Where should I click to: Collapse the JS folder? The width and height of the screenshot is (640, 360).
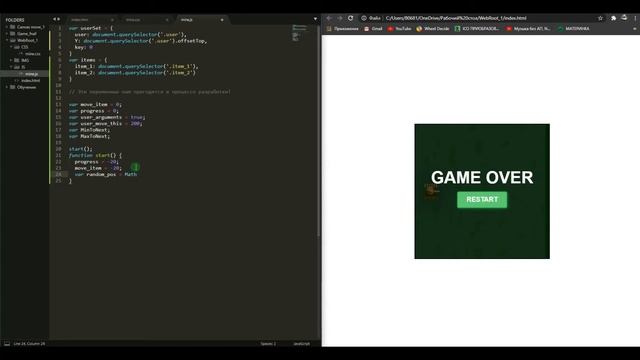point(11,67)
